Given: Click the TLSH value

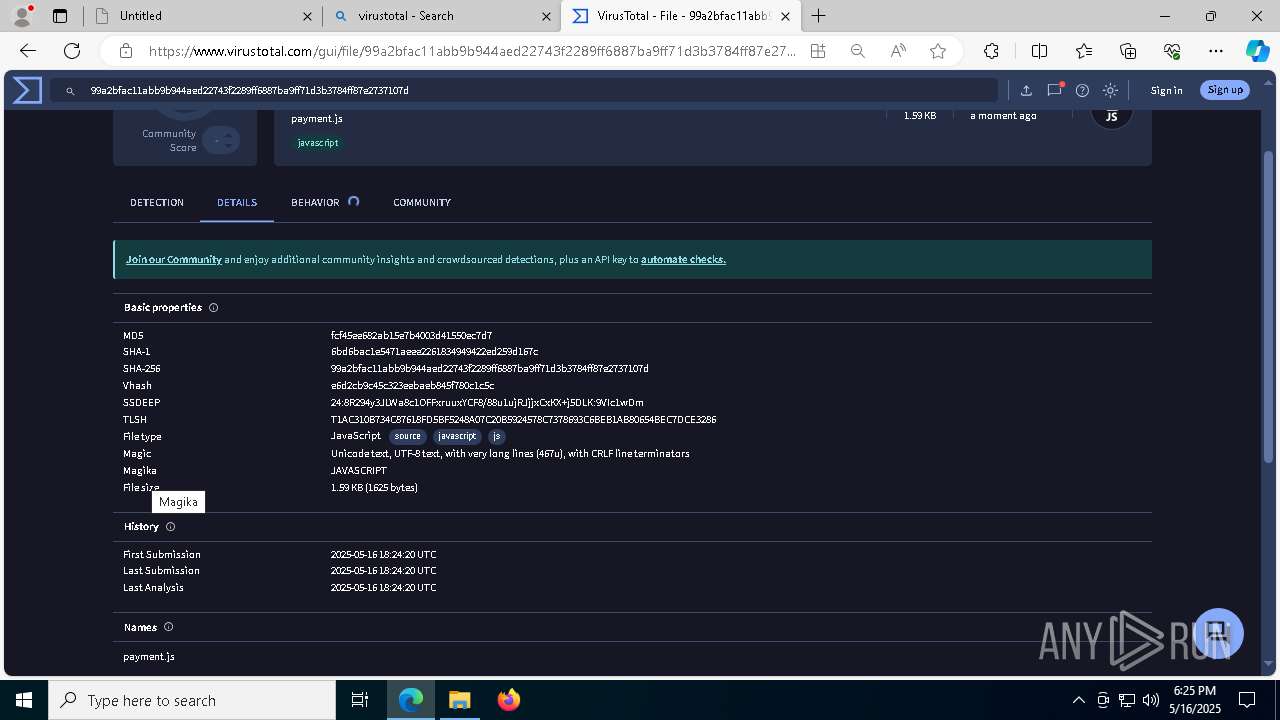Looking at the screenshot, I should [523, 420].
